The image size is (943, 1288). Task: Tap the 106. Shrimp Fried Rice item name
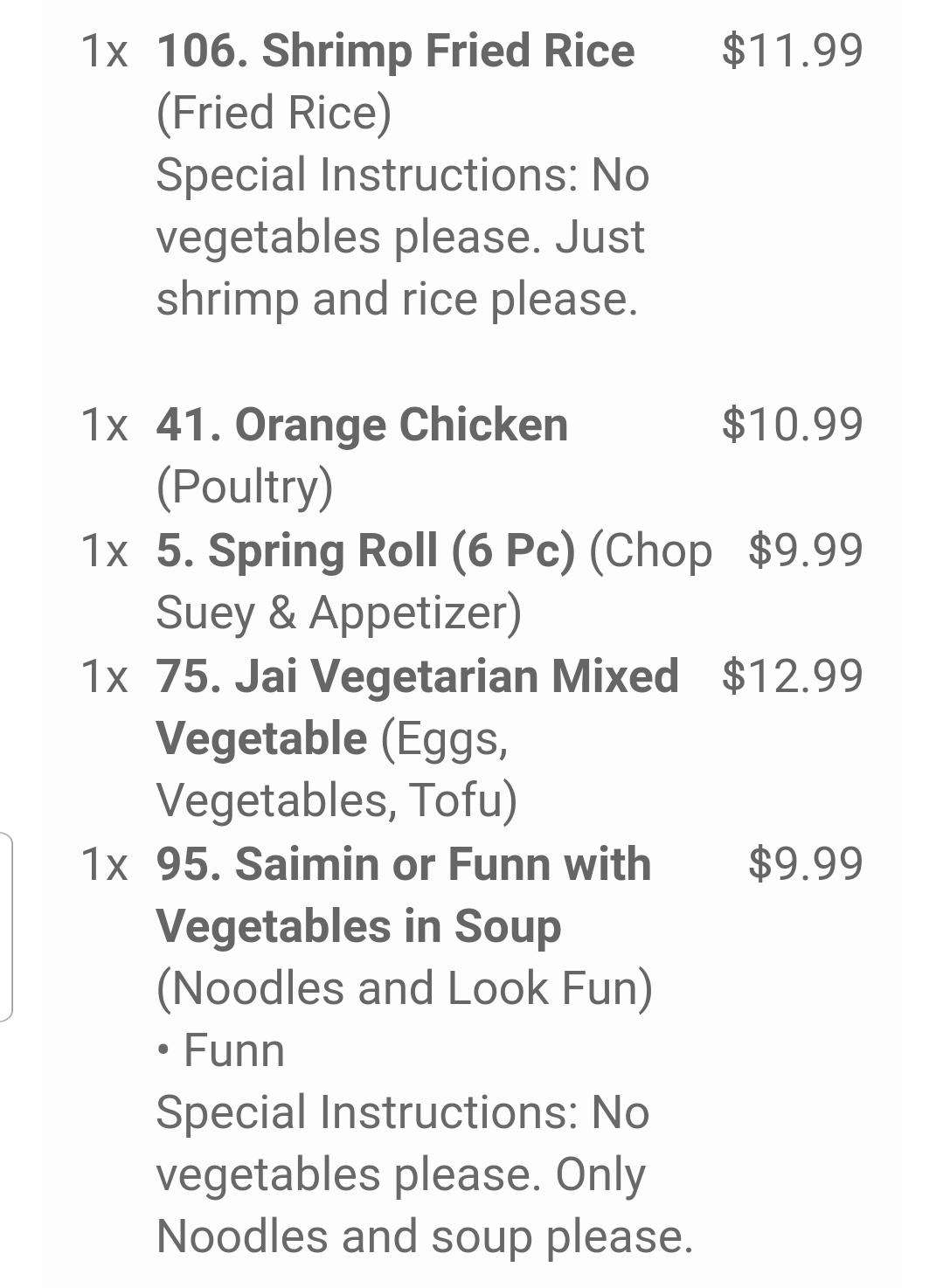click(395, 51)
